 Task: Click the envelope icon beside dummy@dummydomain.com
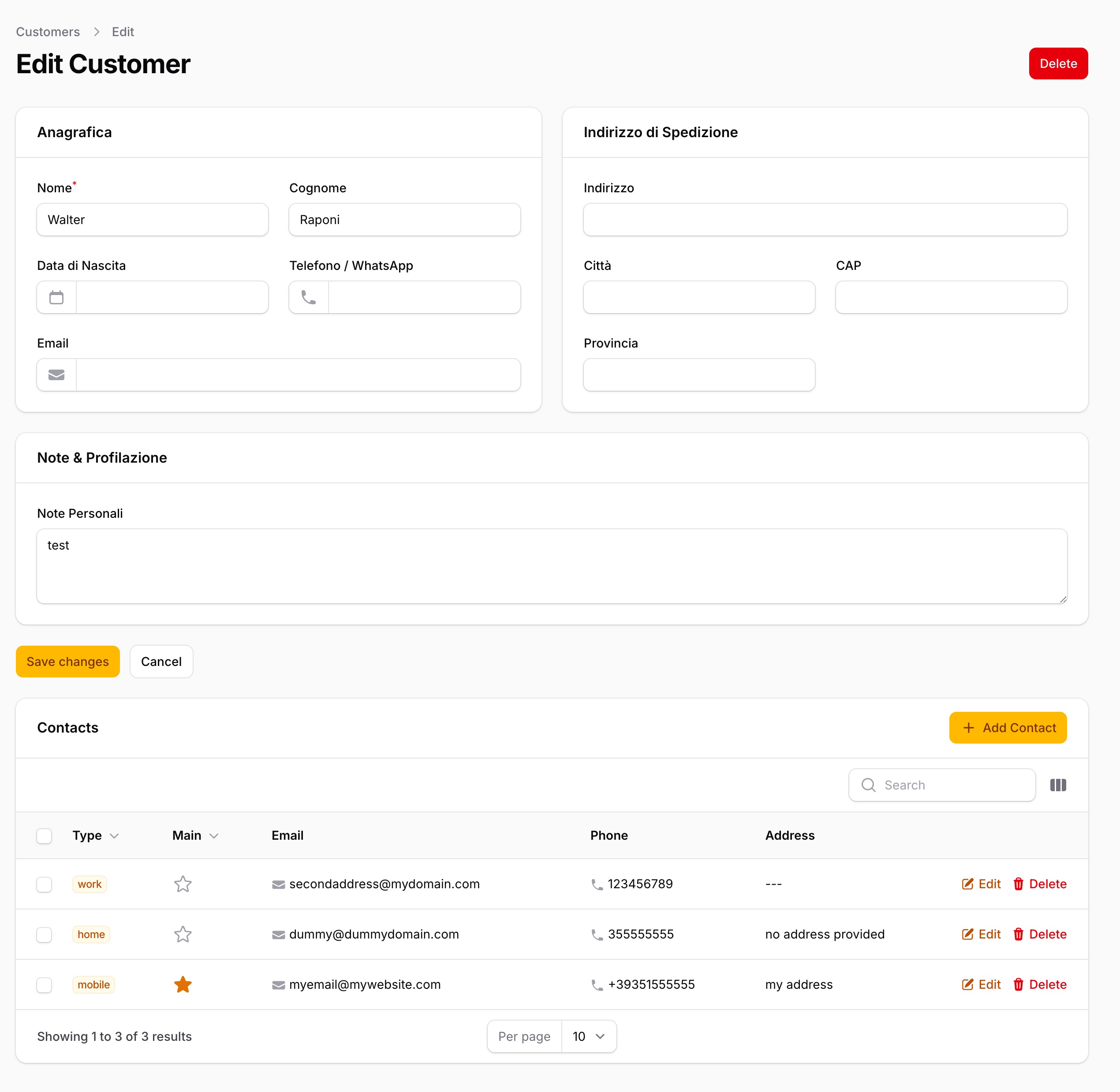point(277,934)
